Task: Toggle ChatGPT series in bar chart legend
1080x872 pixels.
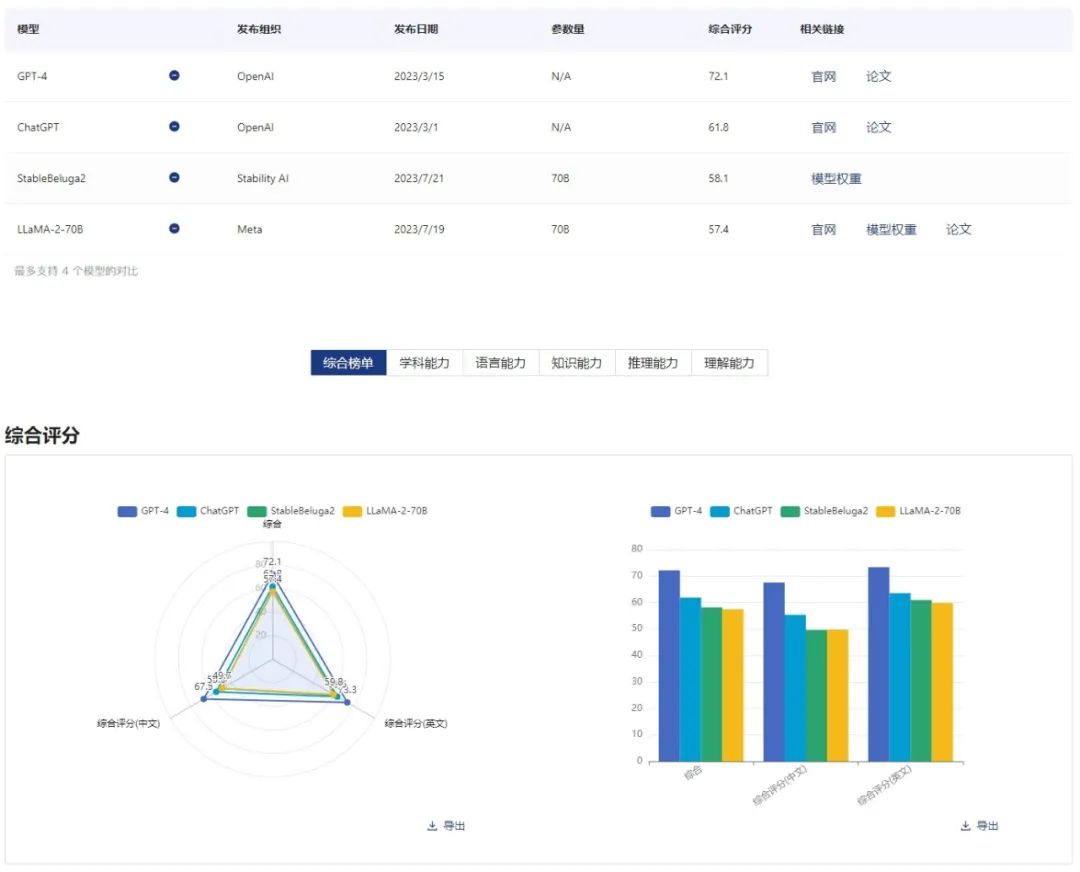Action: pyautogui.click(x=741, y=511)
